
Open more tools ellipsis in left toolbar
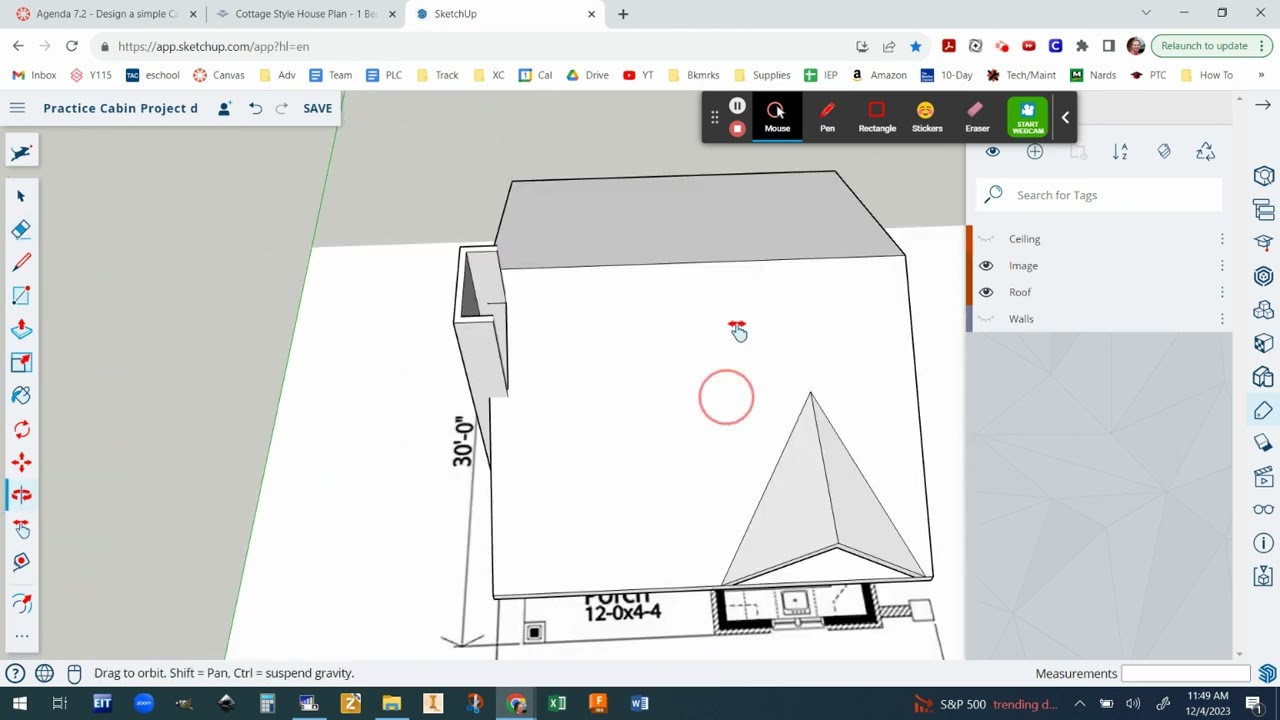(x=21, y=636)
